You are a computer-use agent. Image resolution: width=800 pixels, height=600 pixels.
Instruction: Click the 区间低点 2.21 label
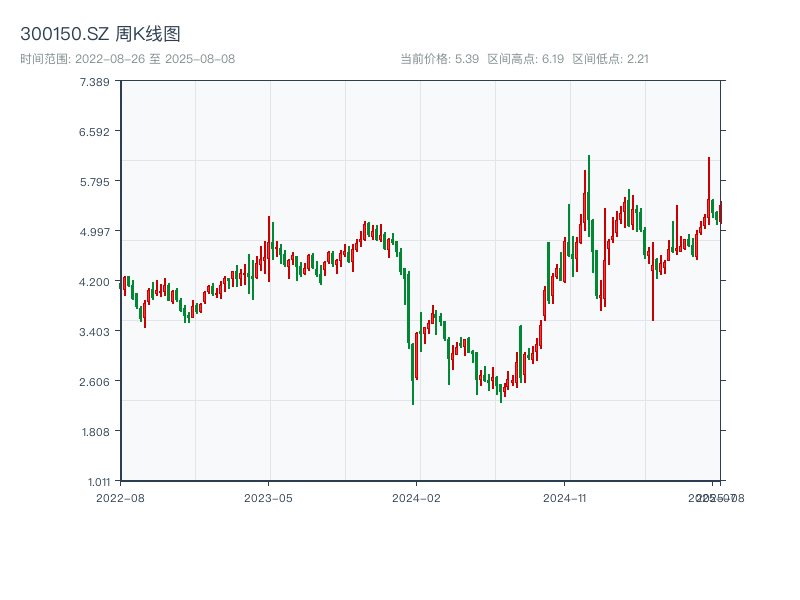(610, 59)
